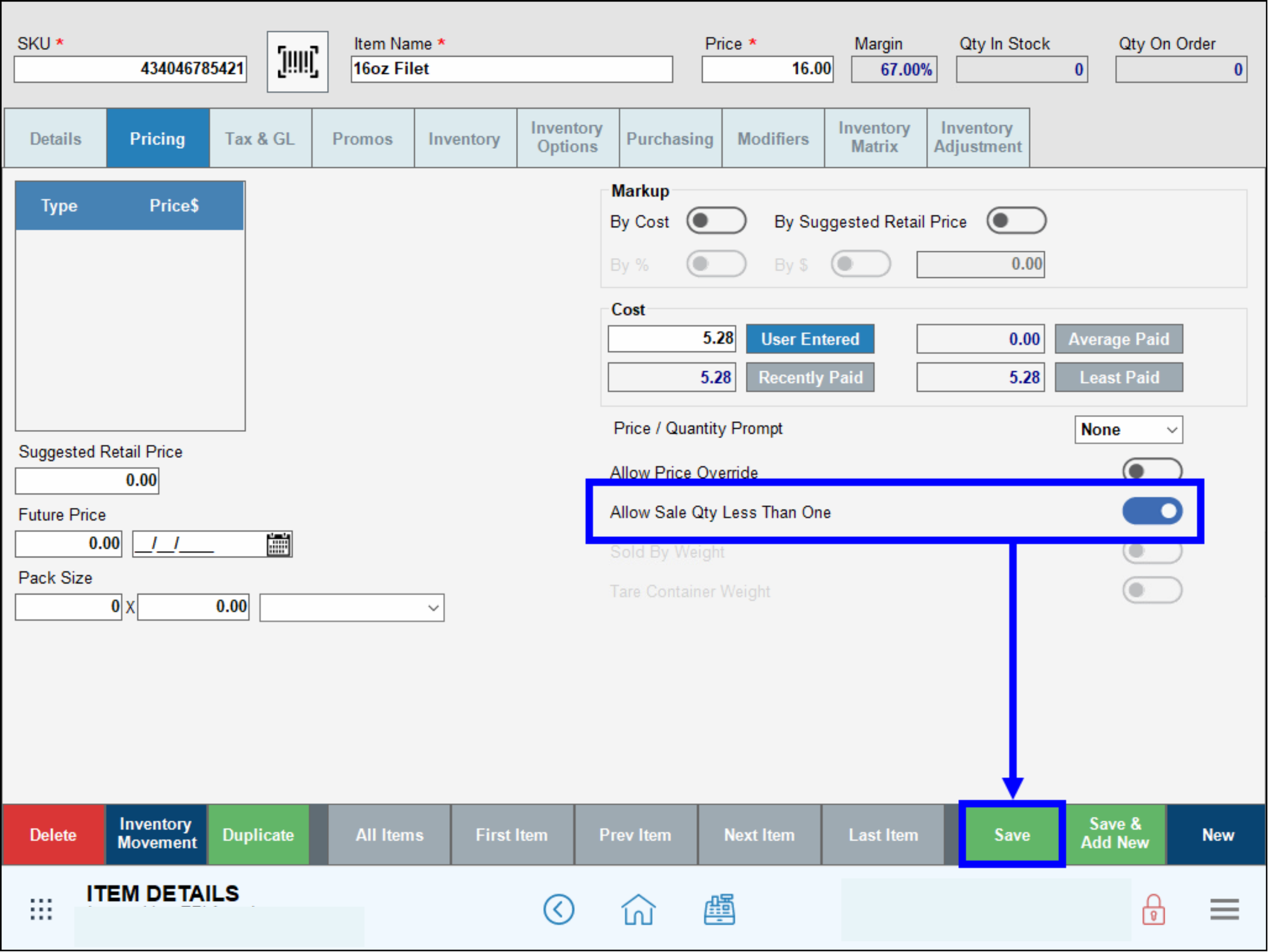The height and width of the screenshot is (952, 1269).
Task: Click the apps grid icon at bottom left
Action: (x=40, y=910)
